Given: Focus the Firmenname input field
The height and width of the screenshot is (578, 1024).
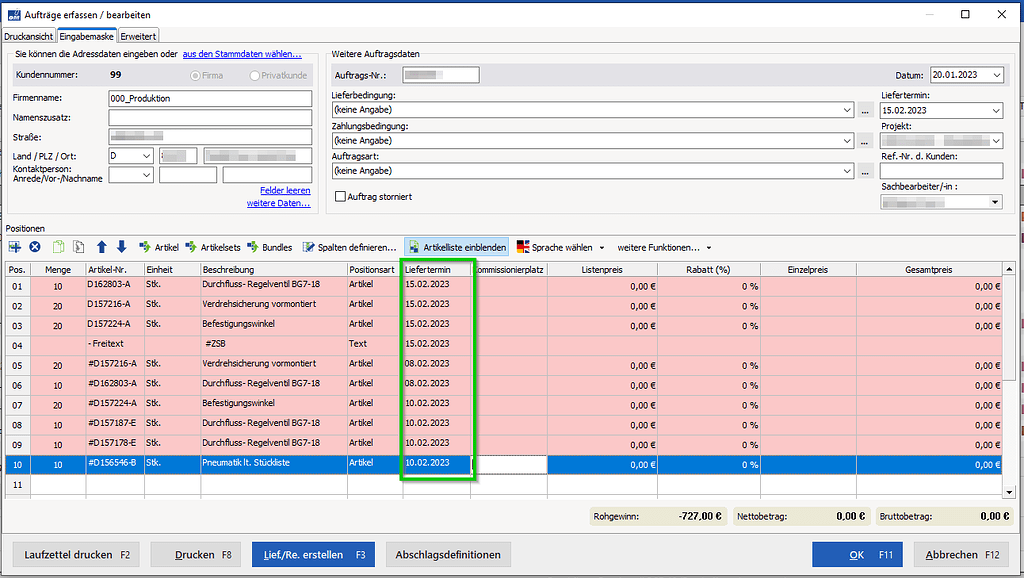Looking at the screenshot, I should (210, 99).
